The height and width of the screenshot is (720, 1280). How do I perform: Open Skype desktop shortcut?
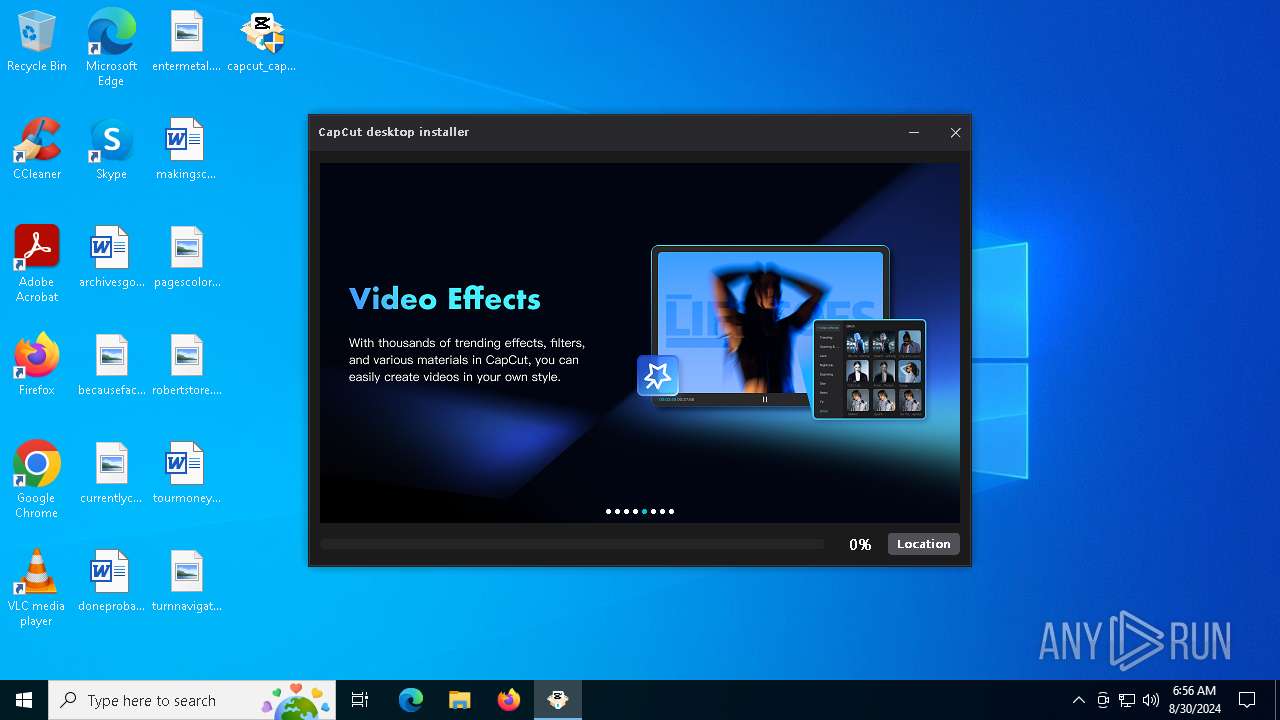click(111, 149)
